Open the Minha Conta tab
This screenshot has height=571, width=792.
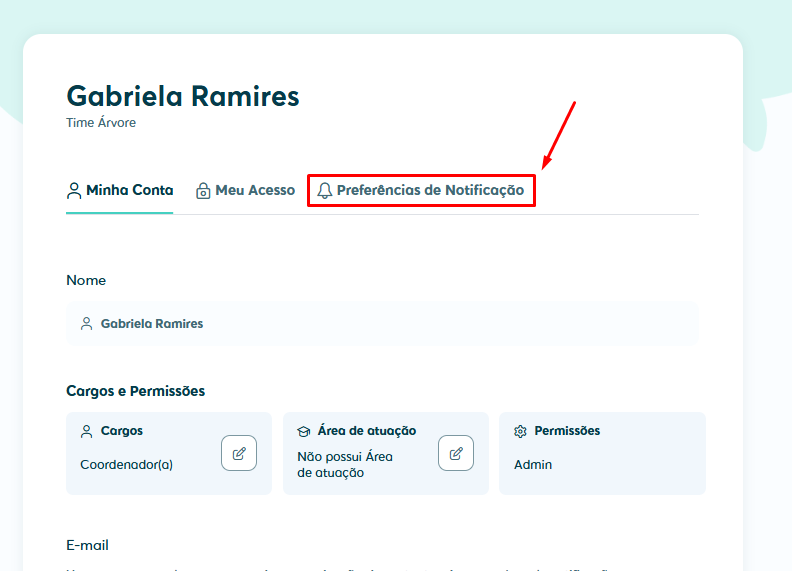coord(120,191)
